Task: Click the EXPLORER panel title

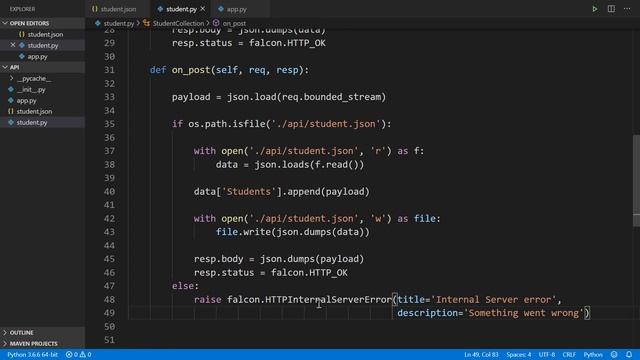Action: pos(22,9)
